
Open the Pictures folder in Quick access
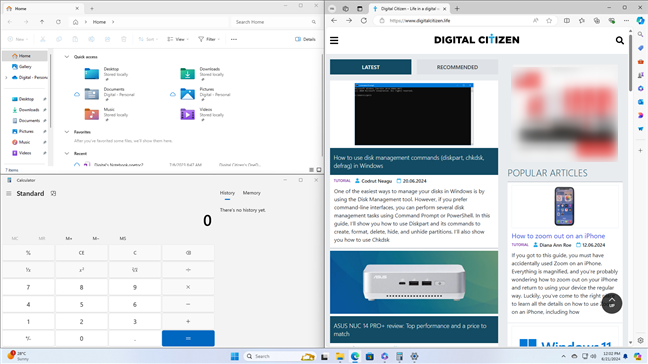point(205,94)
